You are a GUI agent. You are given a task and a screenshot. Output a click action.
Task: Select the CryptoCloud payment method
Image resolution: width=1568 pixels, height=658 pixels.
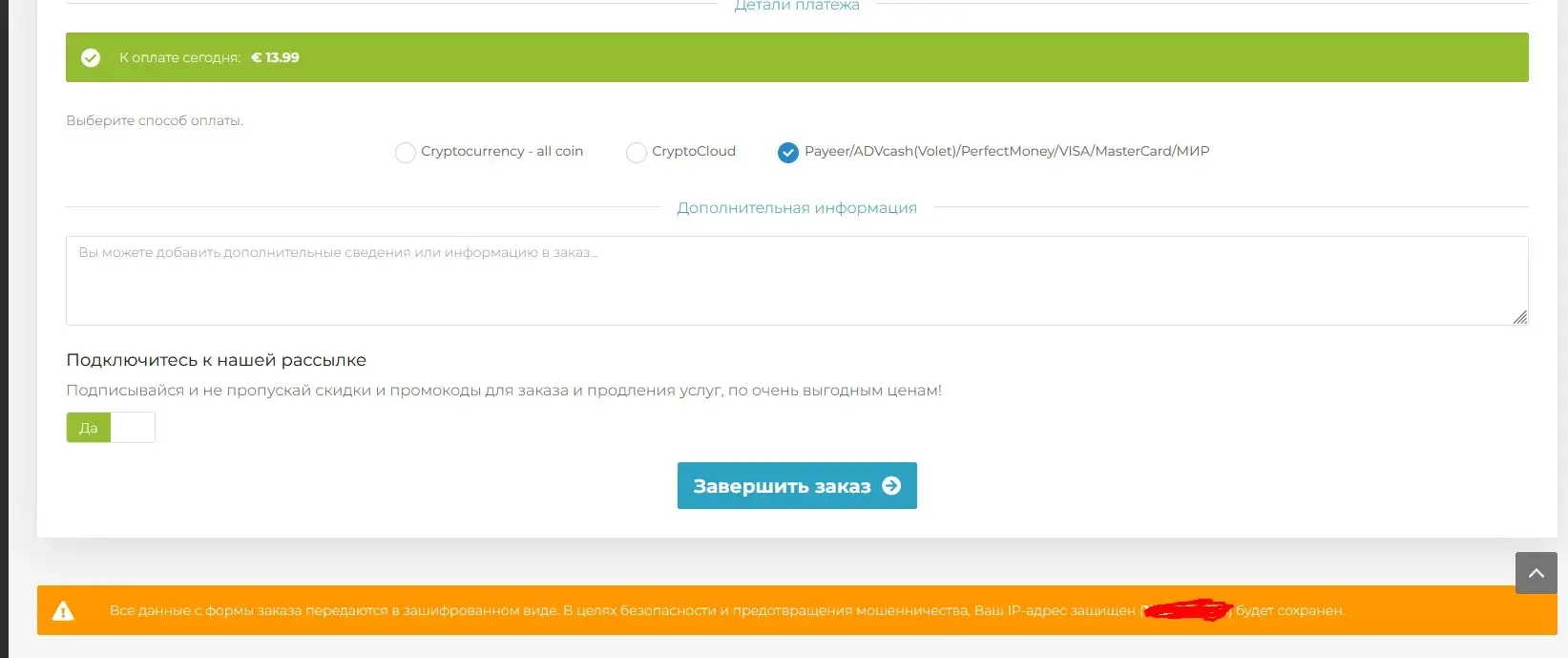pos(637,153)
